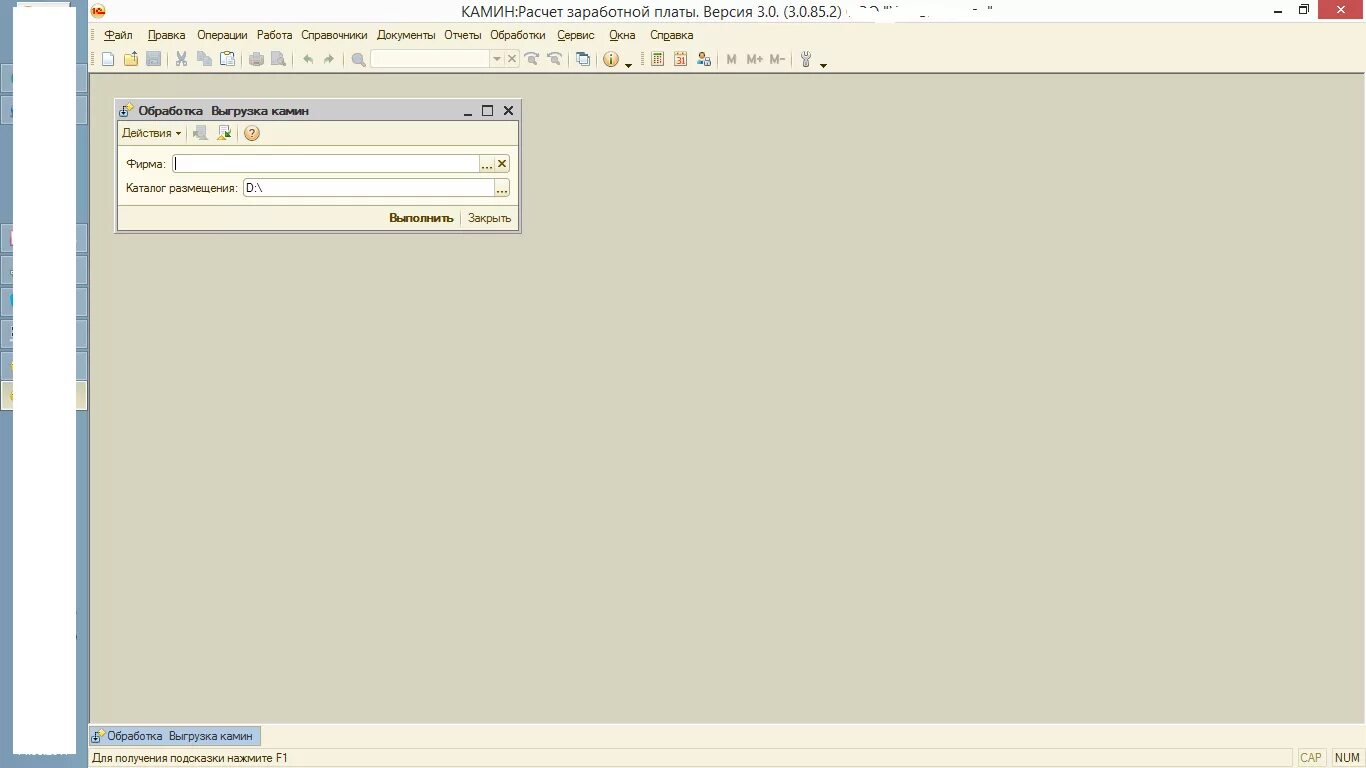Screen dimensions: 1366x768
Task: Click the wrench tools icon
Action: click(806, 59)
